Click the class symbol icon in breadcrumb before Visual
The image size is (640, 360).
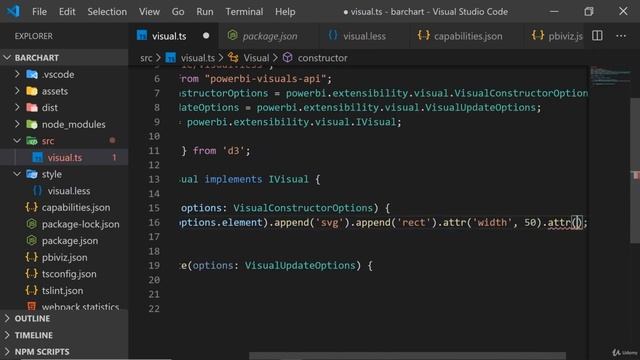point(233,58)
